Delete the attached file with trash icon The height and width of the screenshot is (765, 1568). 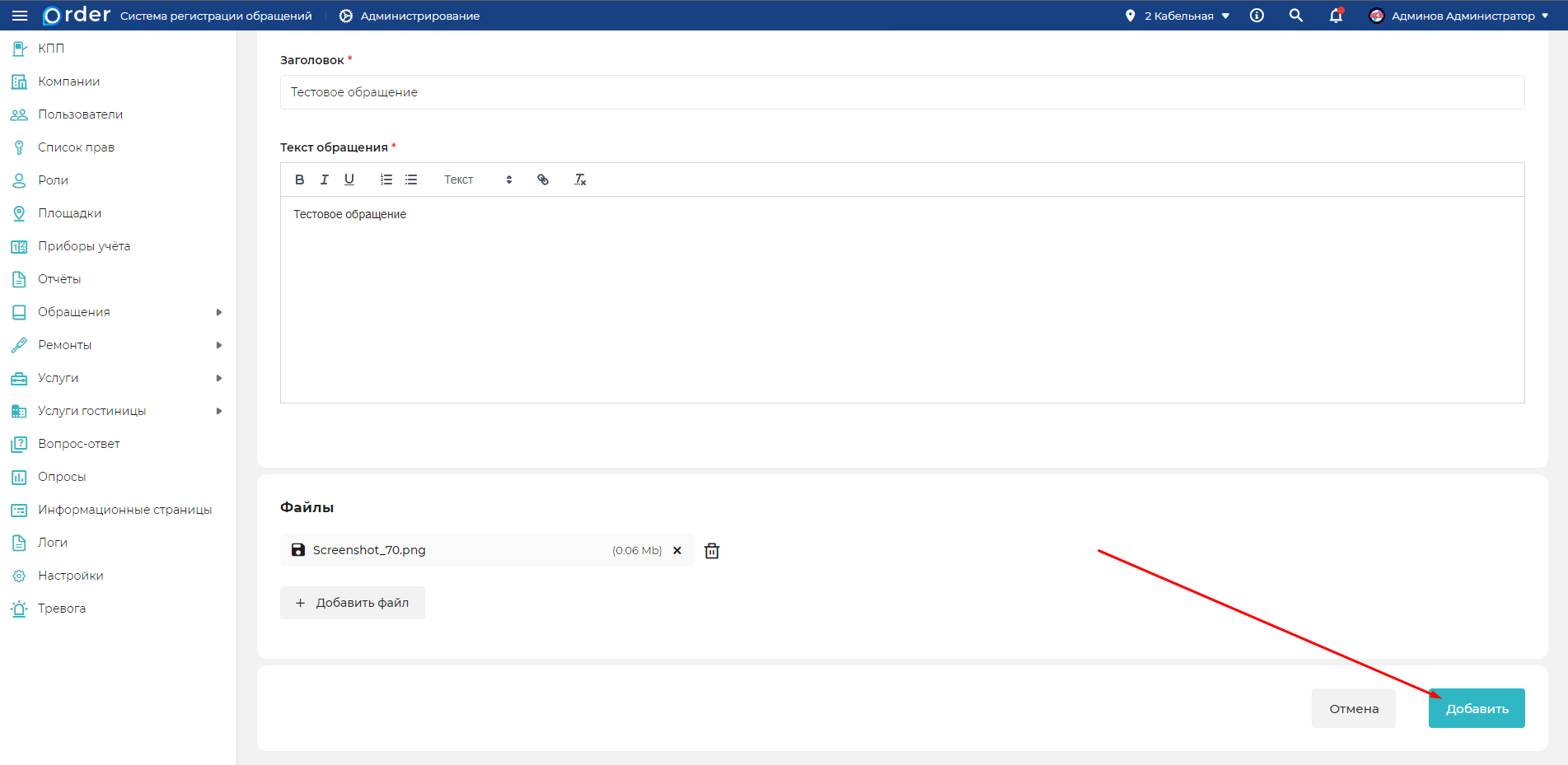point(712,551)
